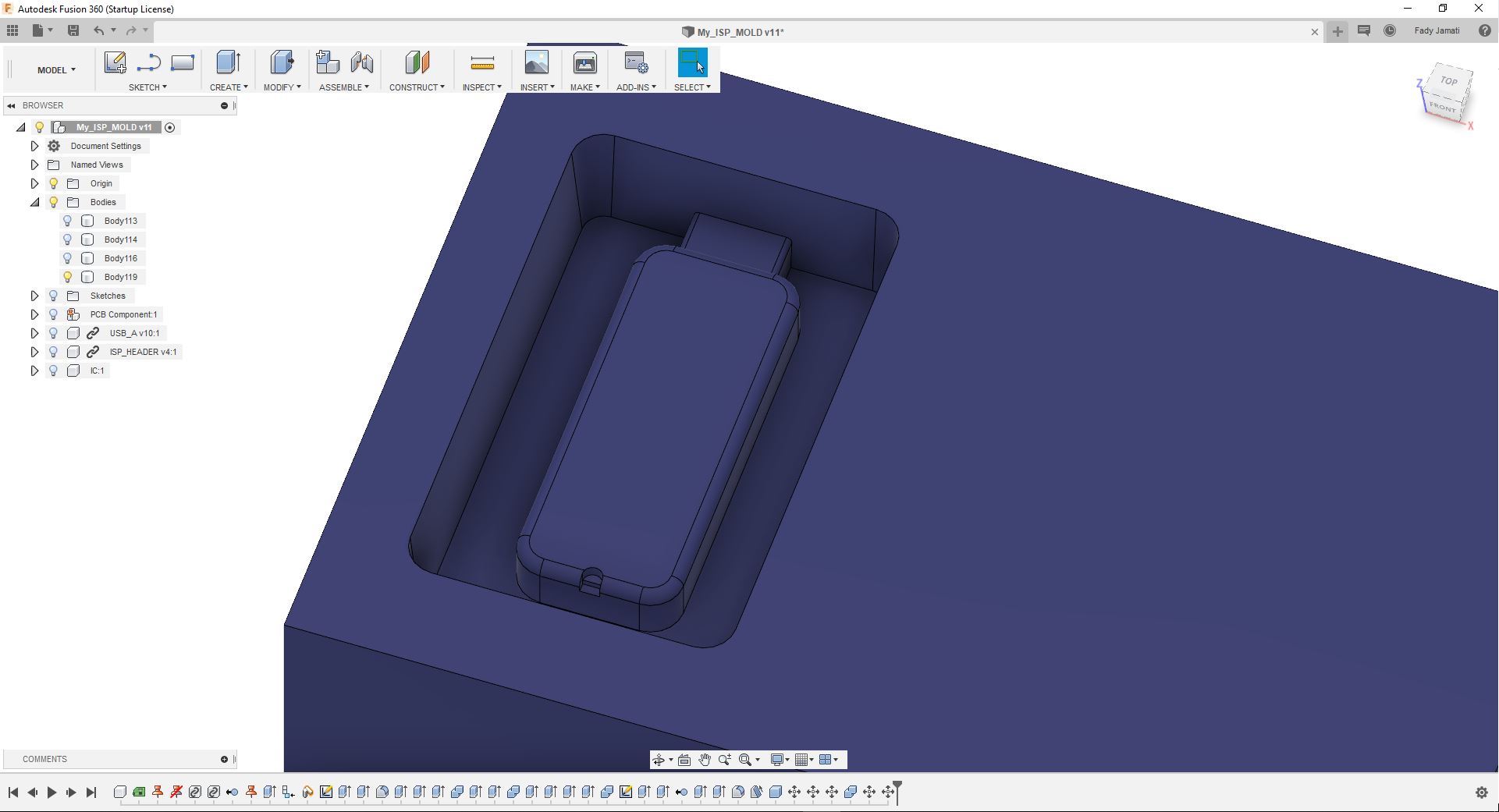This screenshot has width=1499, height=812.
Task: Toggle visibility of Body114
Action: click(68, 239)
